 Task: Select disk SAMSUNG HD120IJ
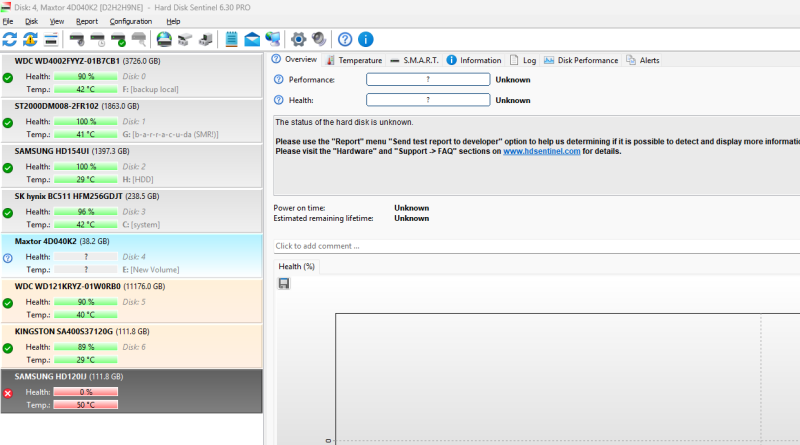coord(132,391)
